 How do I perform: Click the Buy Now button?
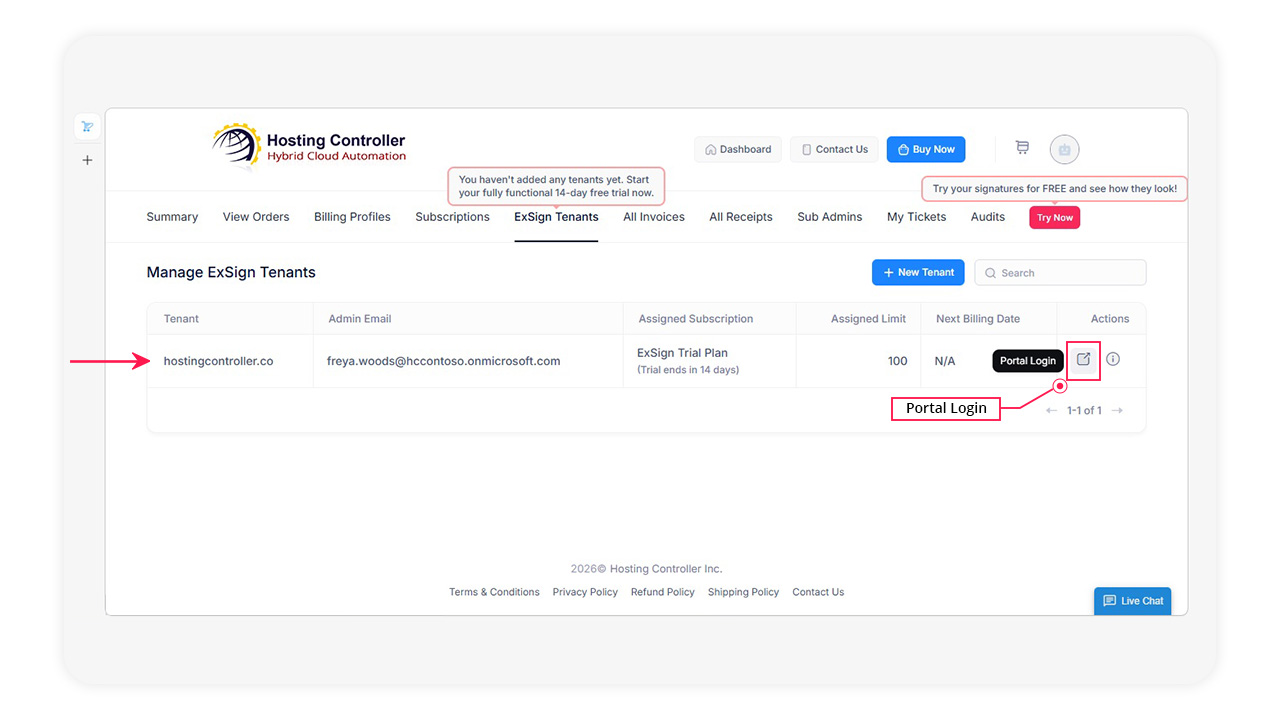pos(925,150)
